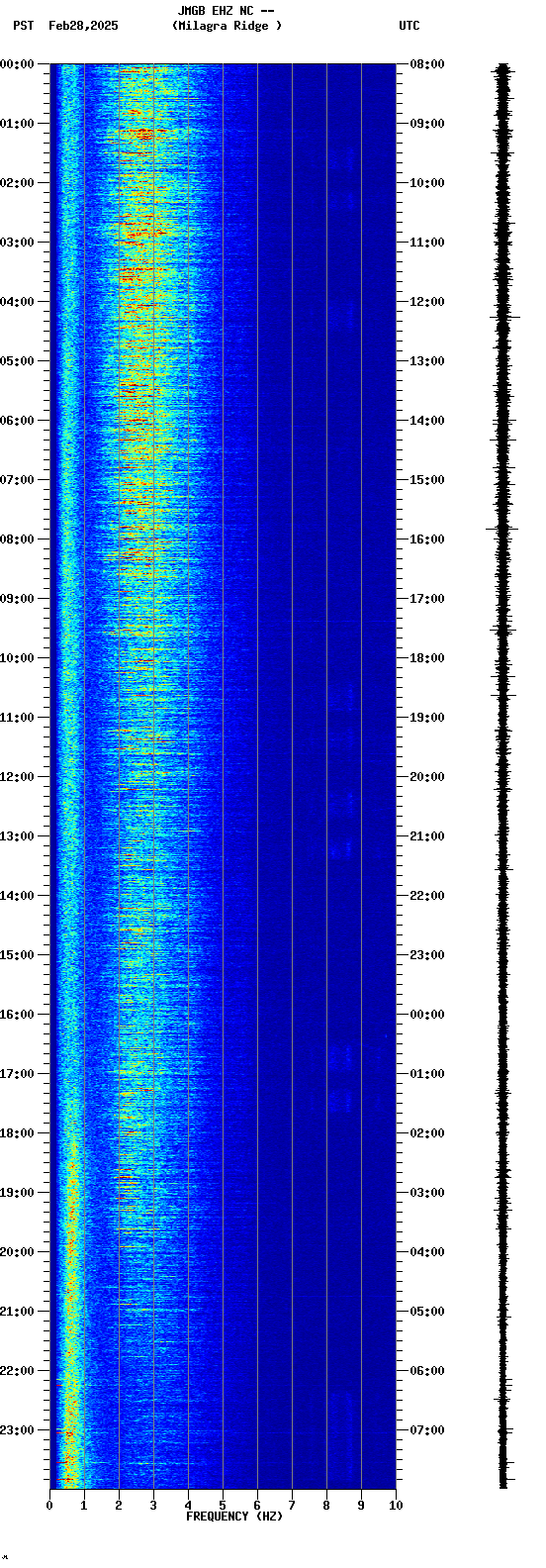Select the 11:00 PST time label

click(x=18, y=718)
